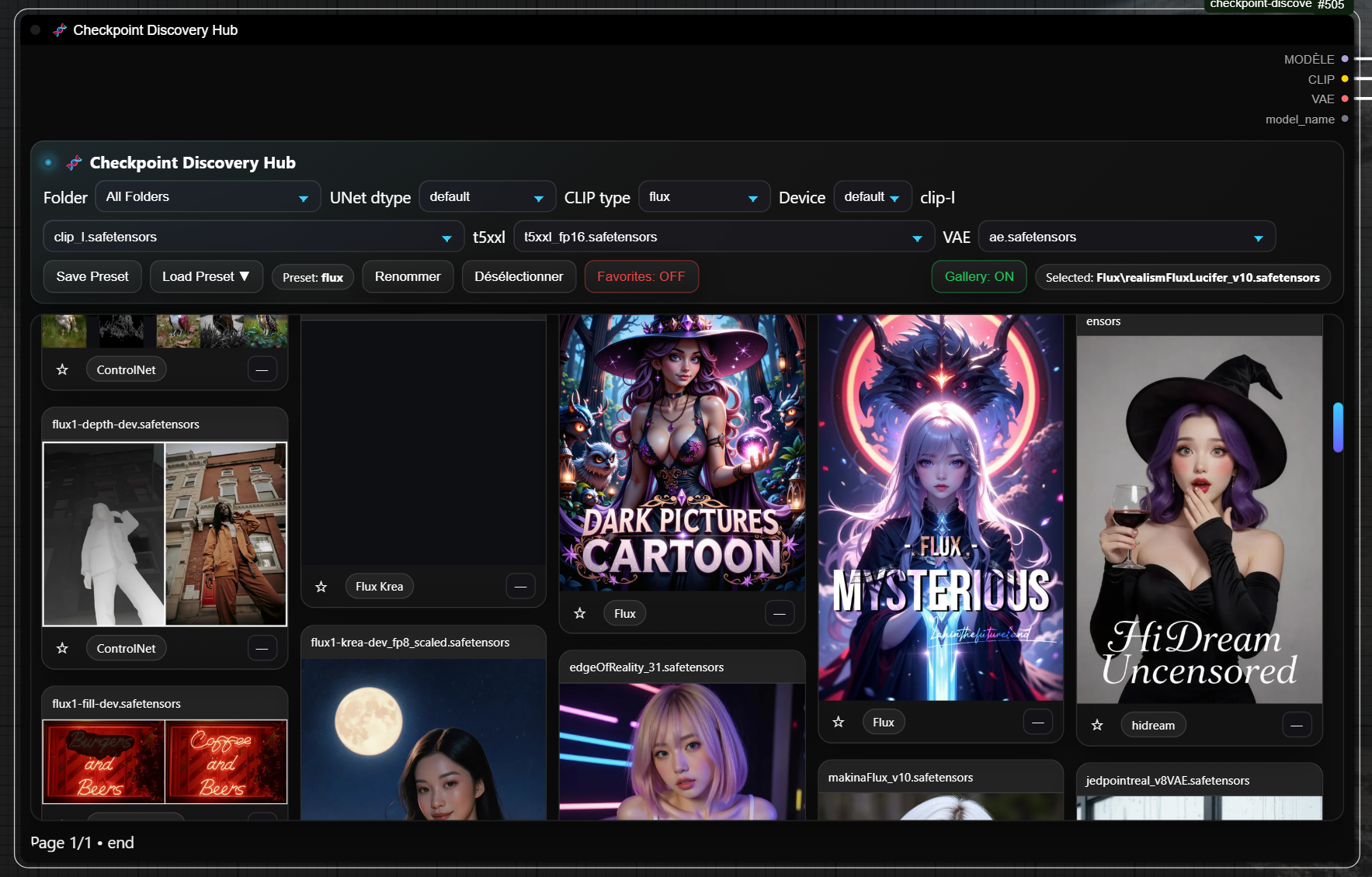Select the flux1-fill-dev neon sign thumbnail

pos(165,761)
